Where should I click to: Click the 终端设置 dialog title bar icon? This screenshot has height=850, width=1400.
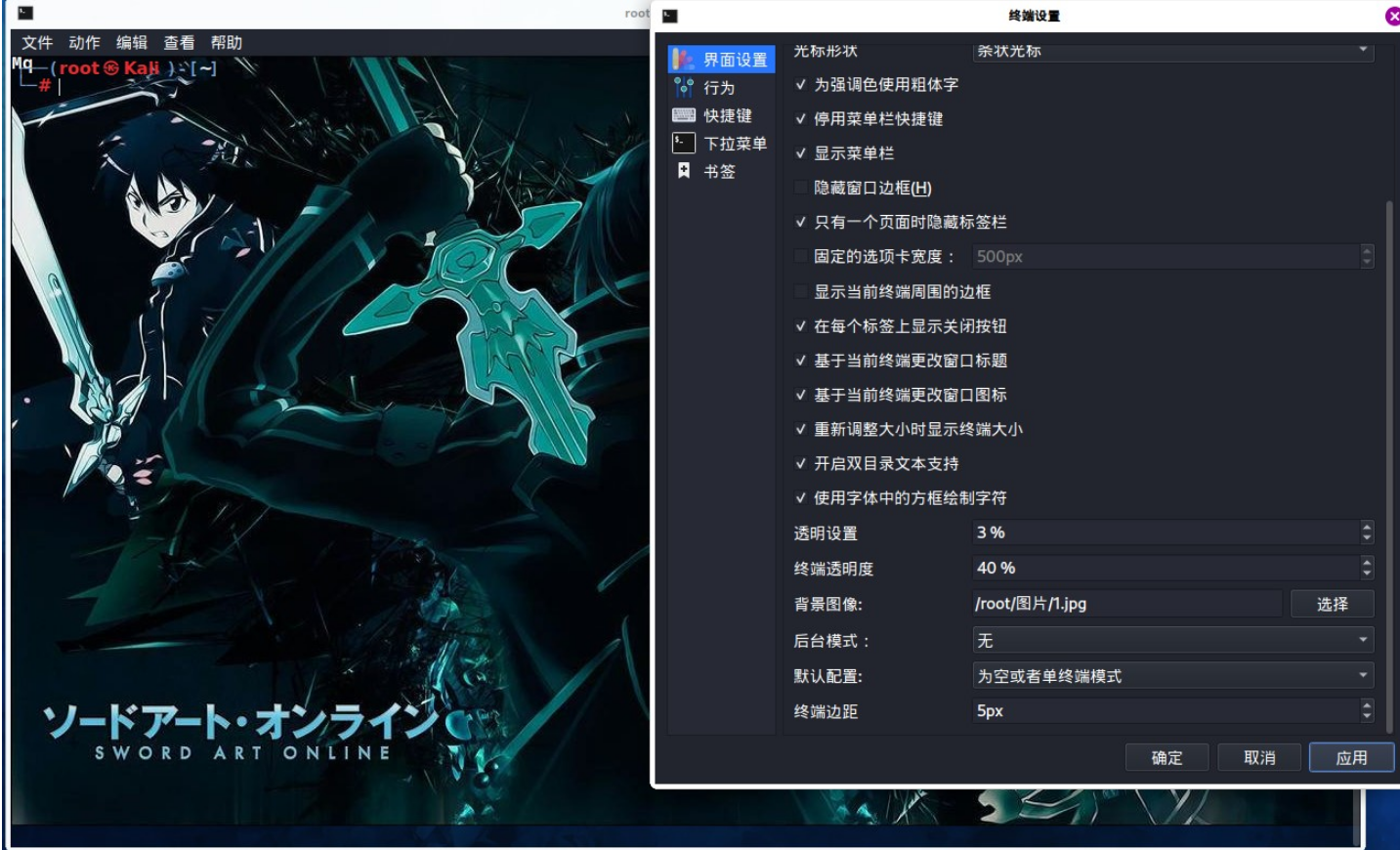pyautogui.click(x=670, y=16)
